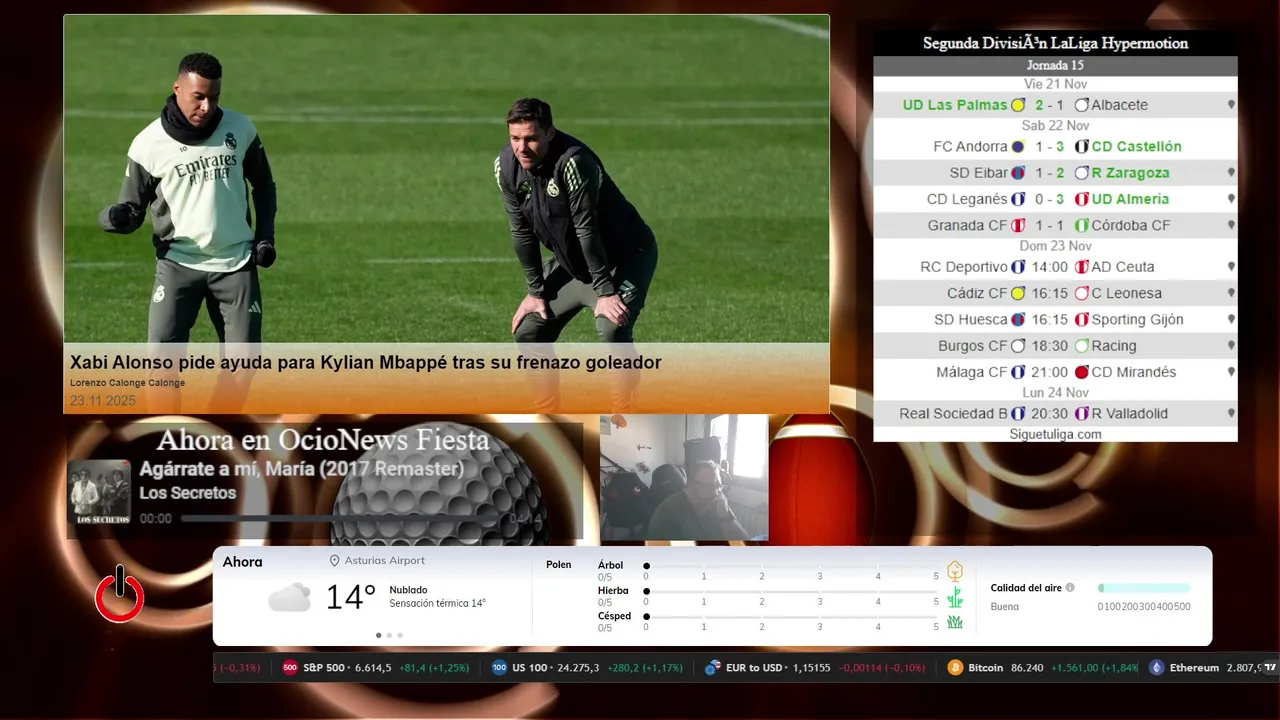Click the Ethereum logo in the ticker
Screen dimensions: 1280x720
click(x=1157, y=668)
